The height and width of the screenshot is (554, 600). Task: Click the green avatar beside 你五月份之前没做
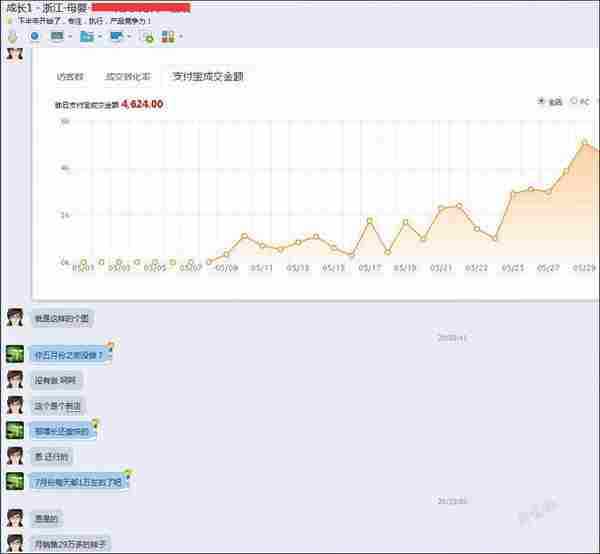point(15,354)
